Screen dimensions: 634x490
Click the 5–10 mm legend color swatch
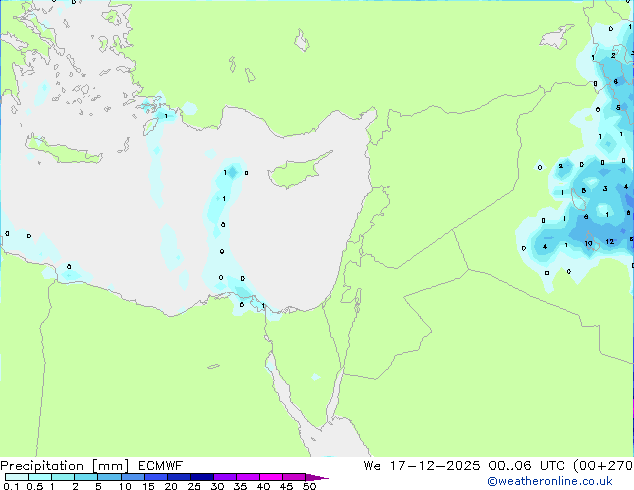109,477
